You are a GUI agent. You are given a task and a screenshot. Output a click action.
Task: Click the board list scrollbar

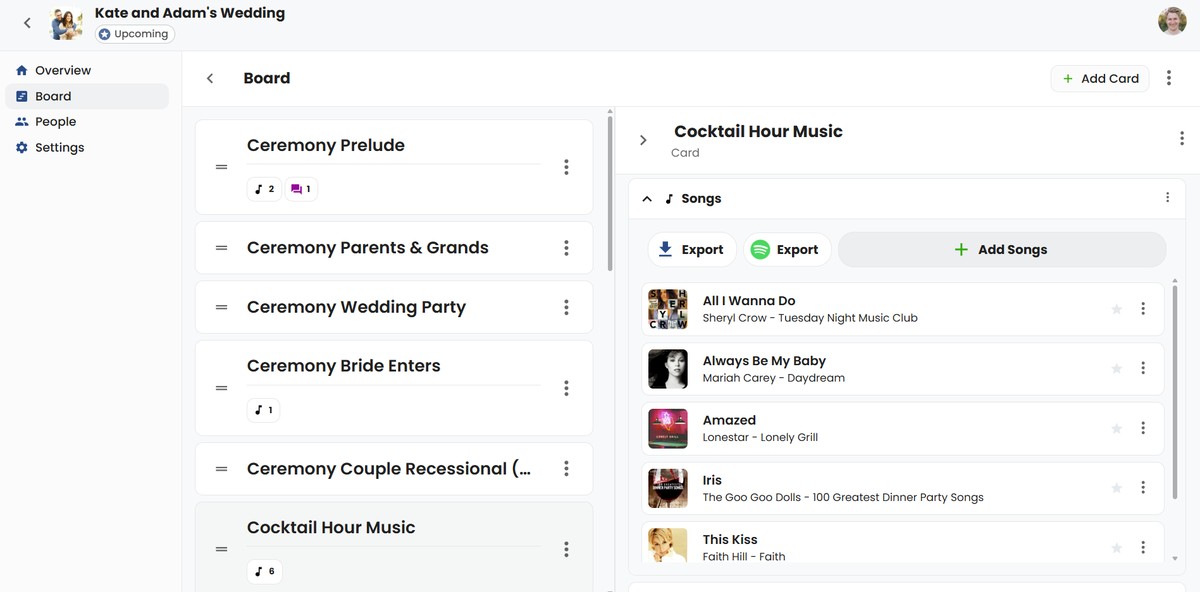[609, 195]
